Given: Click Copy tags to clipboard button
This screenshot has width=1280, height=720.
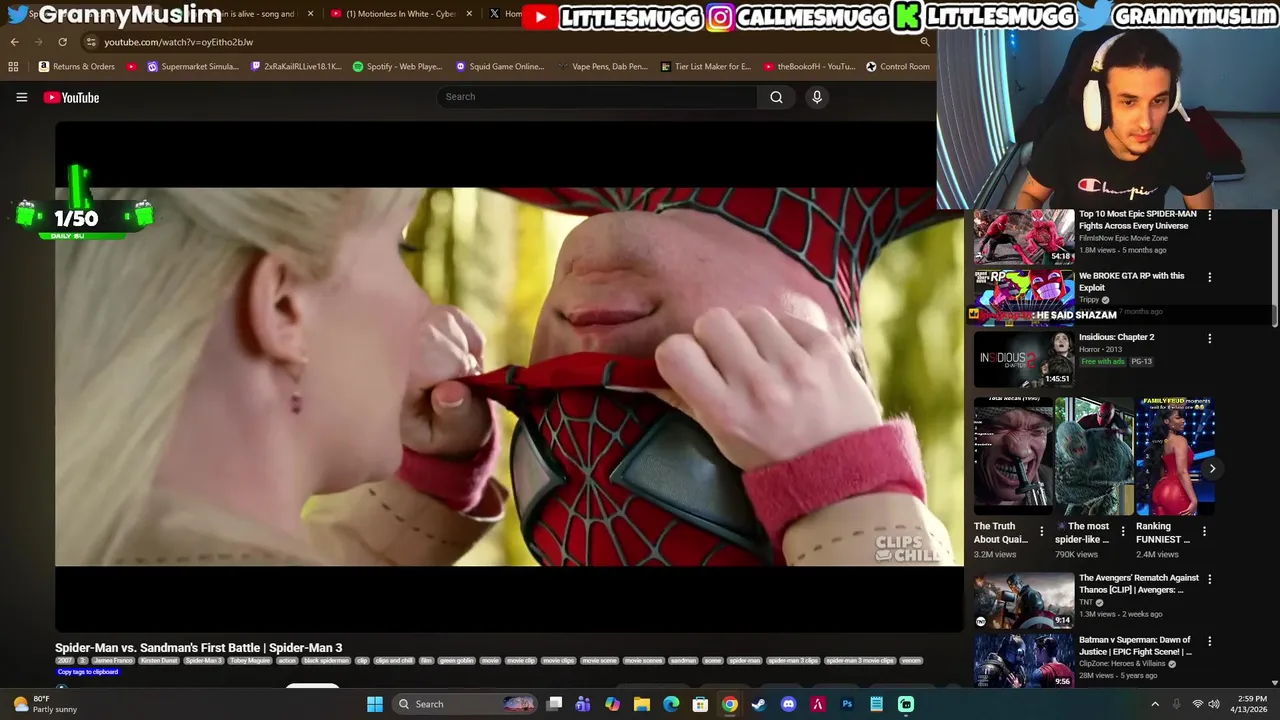Looking at the screenshot, I should coord(88,672).
